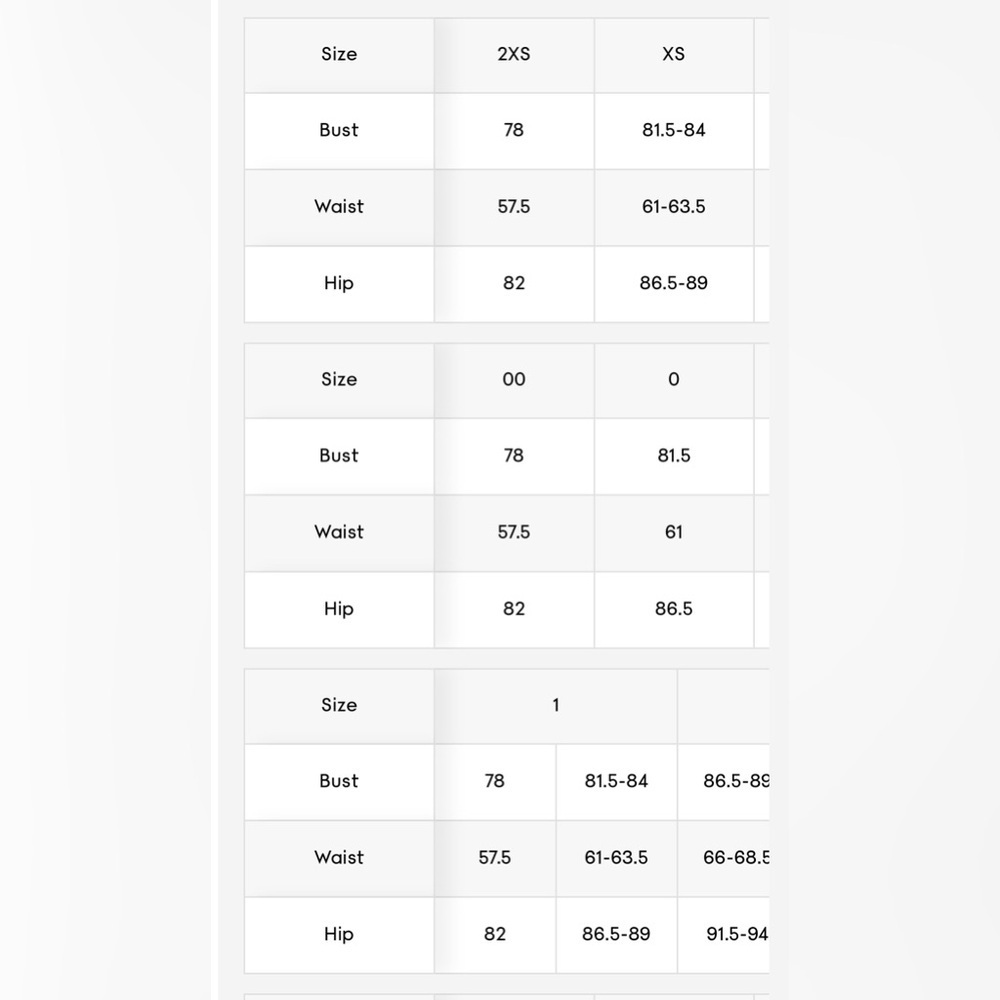Image resolution: width=1000 pixels, height=1000 pixels.
Task: Select the XS size column header
Action: [x=674, y=55]
